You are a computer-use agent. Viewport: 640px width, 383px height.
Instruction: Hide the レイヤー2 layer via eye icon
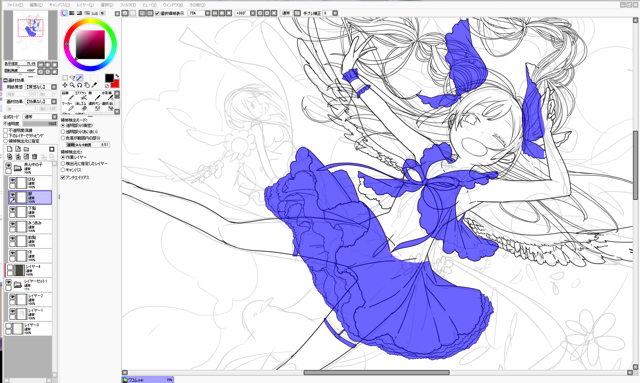12,297
